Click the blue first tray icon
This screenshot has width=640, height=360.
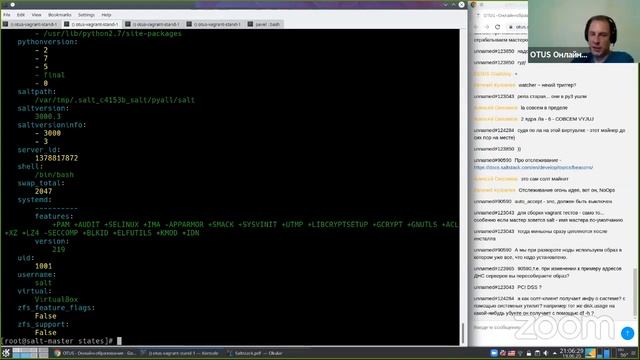[x=494, y=353]
